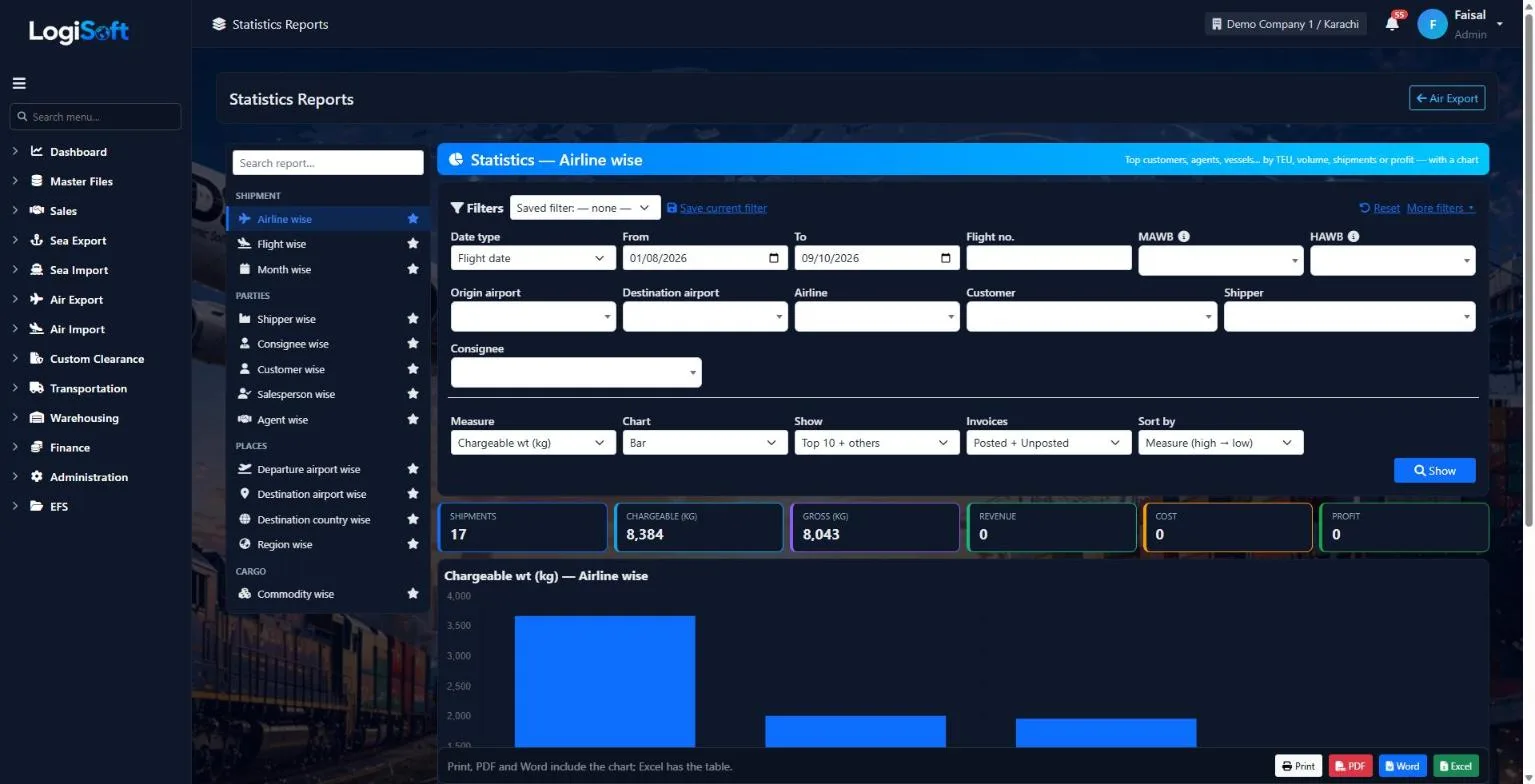Click the EFS folder icon

click(37, 507)
